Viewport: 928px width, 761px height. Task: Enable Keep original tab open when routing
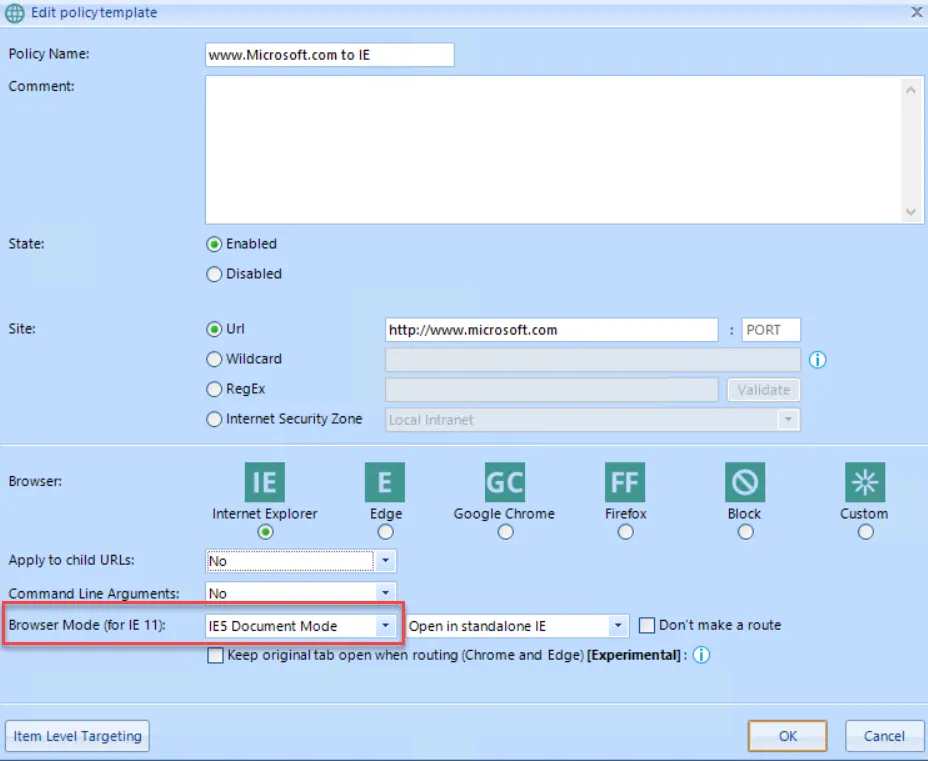point(215,656)
